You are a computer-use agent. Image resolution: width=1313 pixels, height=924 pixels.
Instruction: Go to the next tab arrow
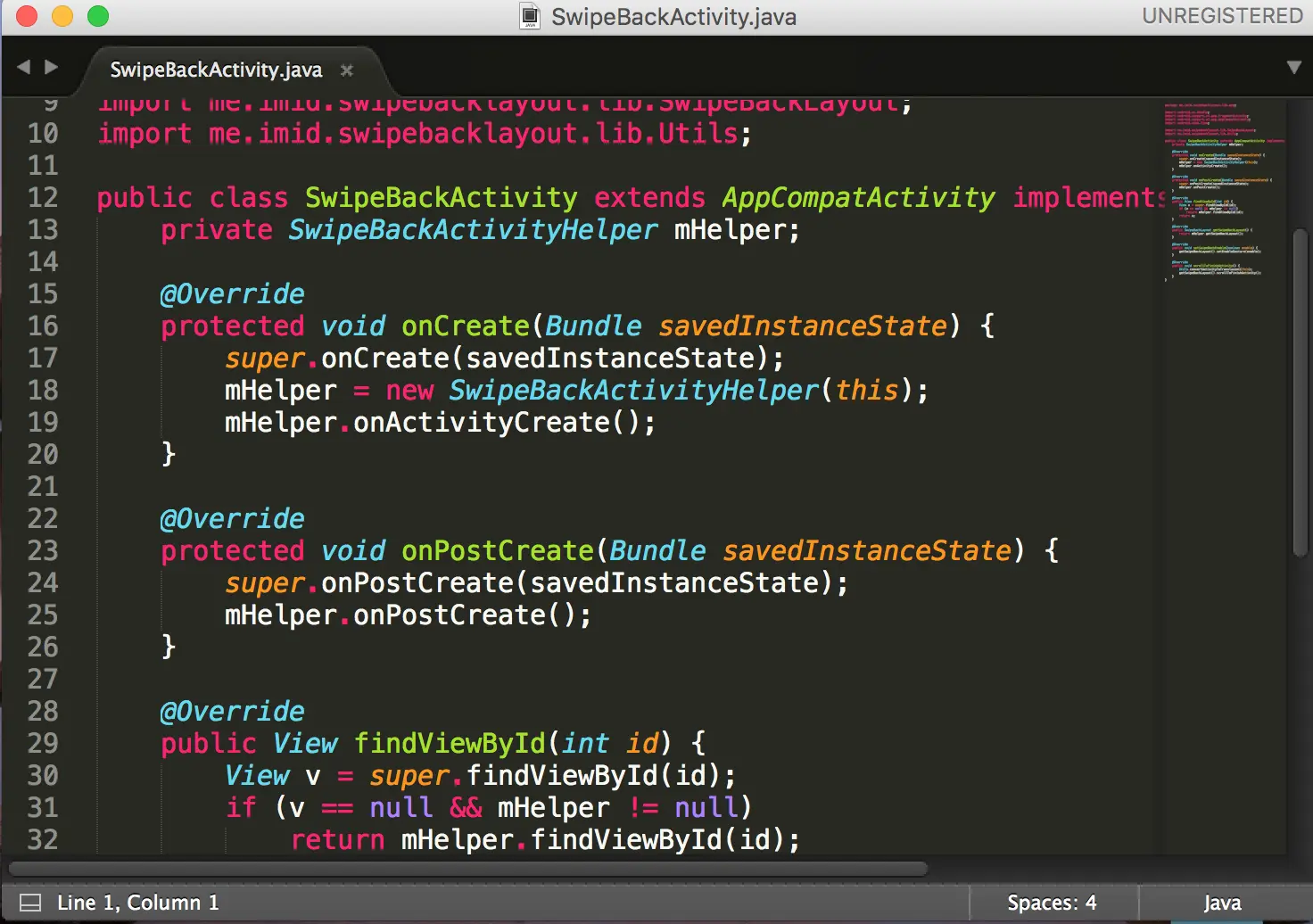point(52,67)
